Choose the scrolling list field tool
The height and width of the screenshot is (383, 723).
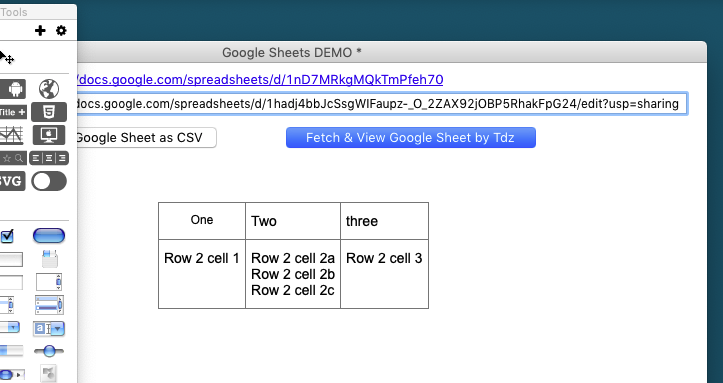point(49,305)
